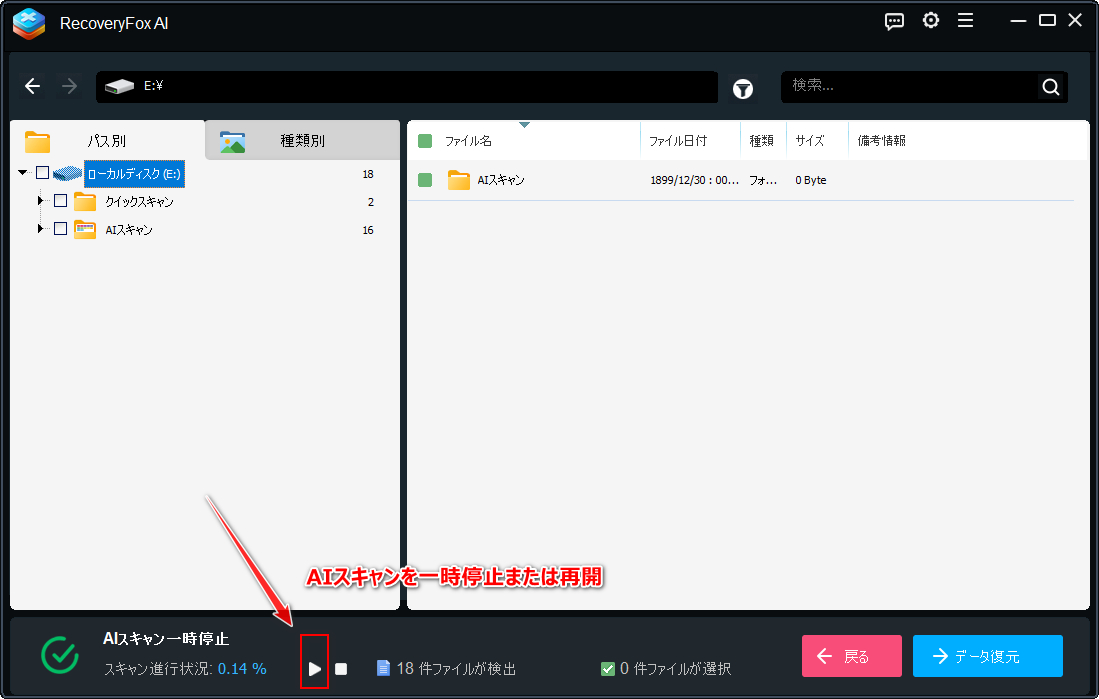Screen dimensions: 1099x699
Task: Click the 1899/12/30 date cell
Action: click(x=694, y=180)
